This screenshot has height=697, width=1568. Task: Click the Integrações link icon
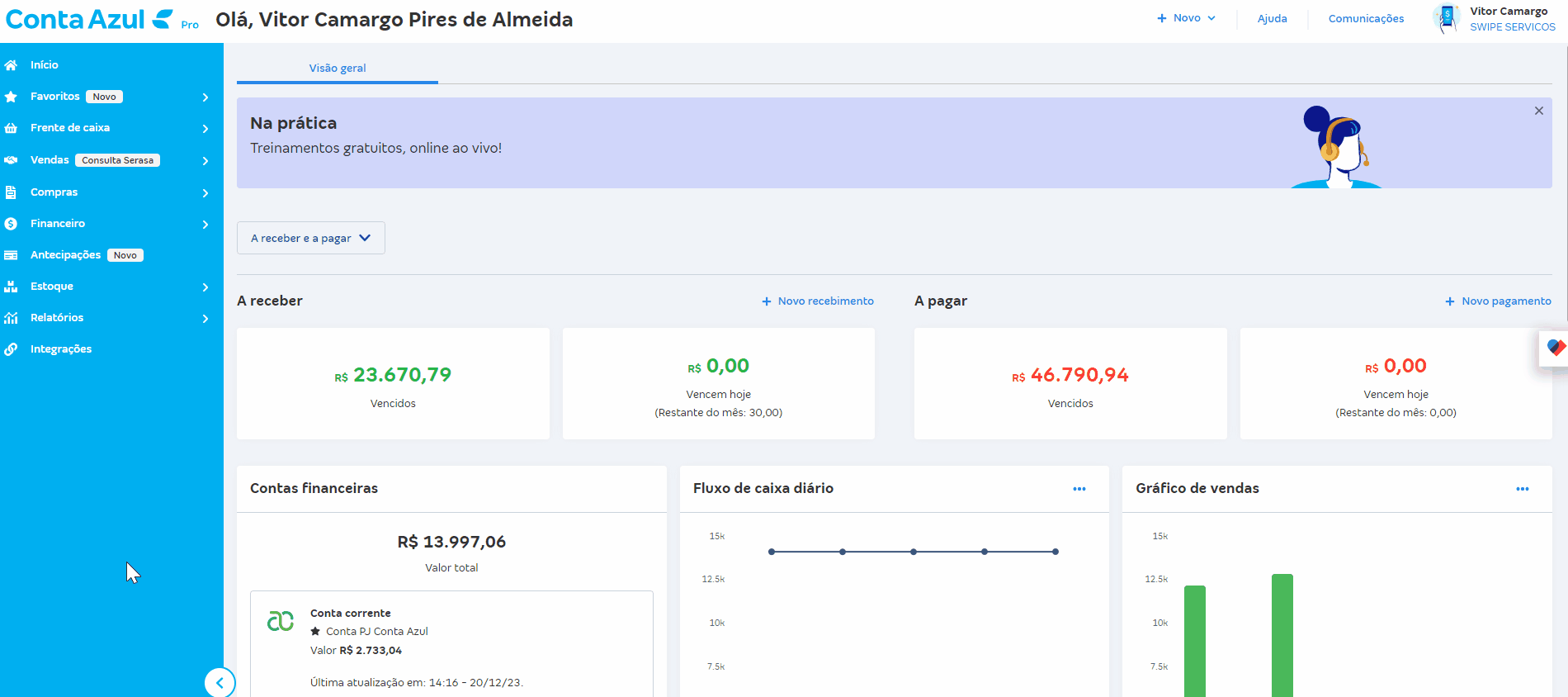(11, 349)
